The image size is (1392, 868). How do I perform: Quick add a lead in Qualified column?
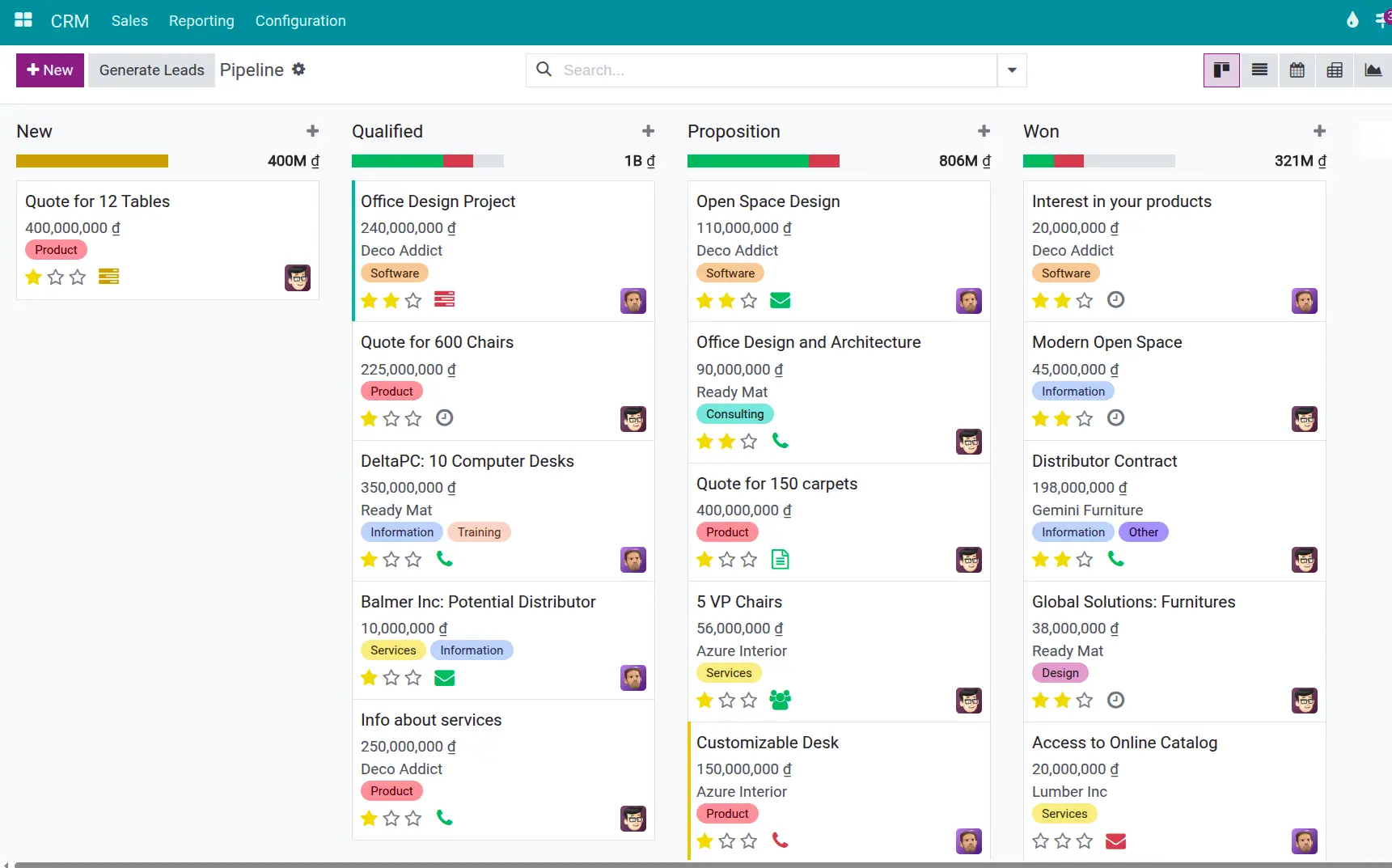coord(648,131)
